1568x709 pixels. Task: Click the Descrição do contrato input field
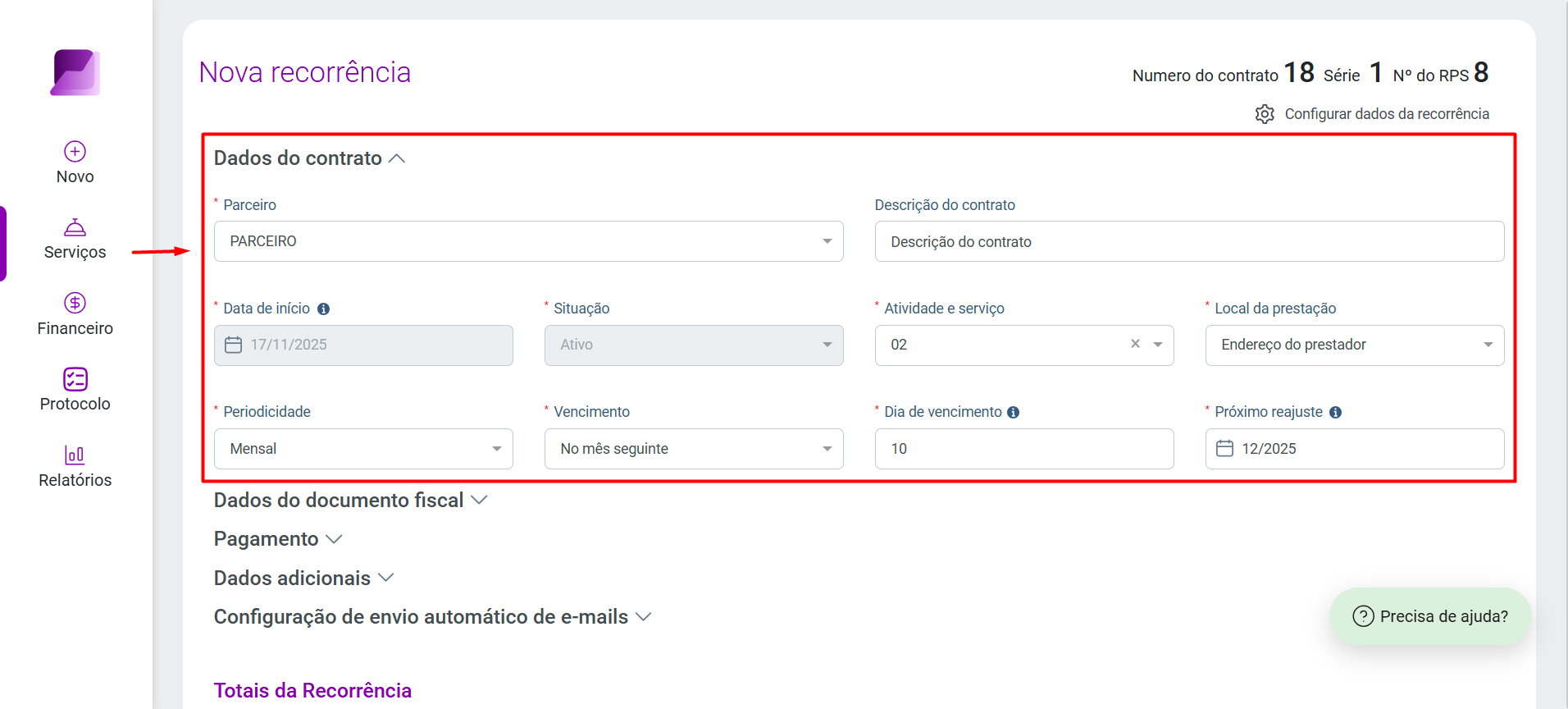point(1189,241)
